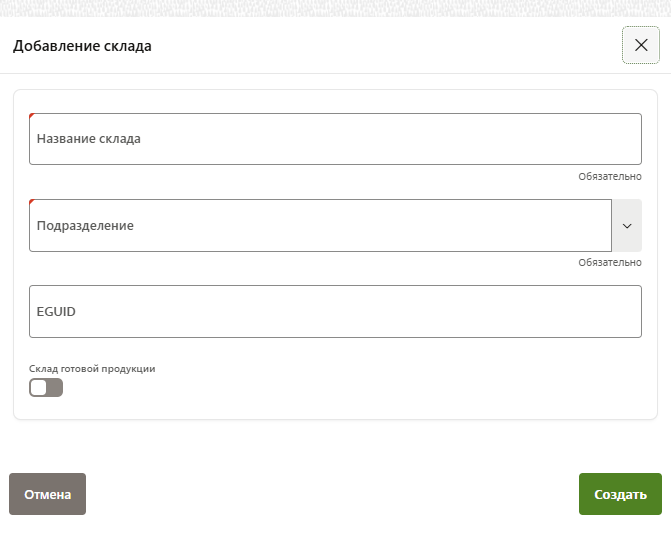Viewport: 671px width, 535px height.
Task: Click red required marker on Подразделение
Action: (32, 202)
